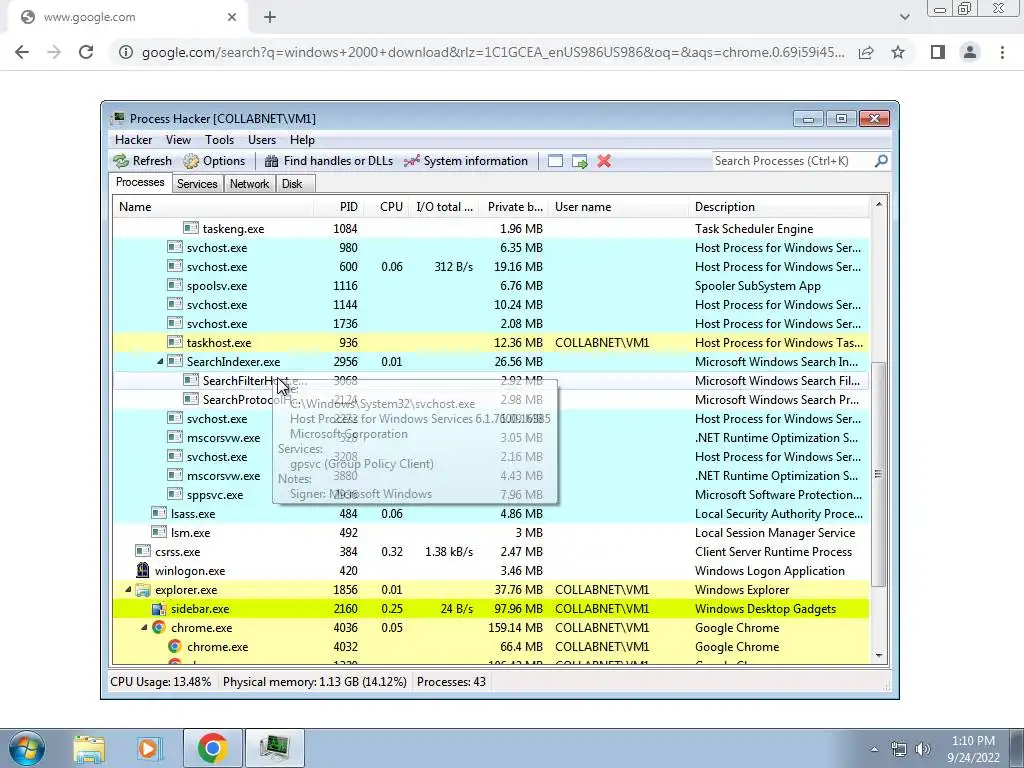1024x768 pixels.
Task: Click the scroll down arrow of process list
Action: (x=879, y=656)
